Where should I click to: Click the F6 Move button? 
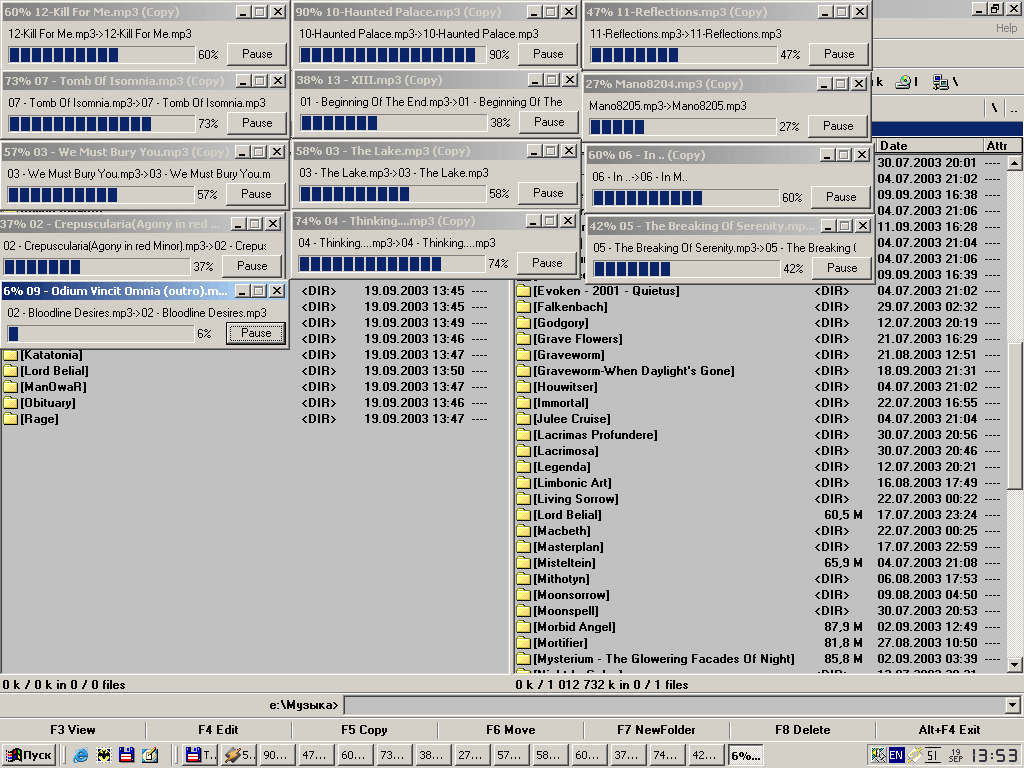[x=511, y=730]
